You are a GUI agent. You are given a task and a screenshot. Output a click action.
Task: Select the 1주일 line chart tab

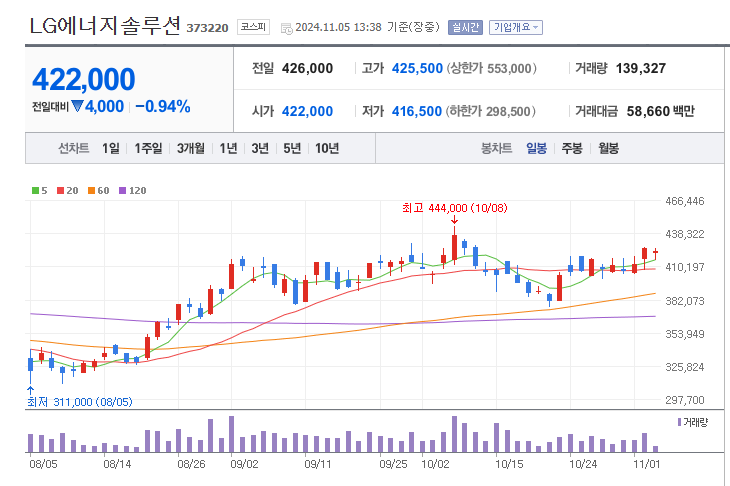(148, 148)
